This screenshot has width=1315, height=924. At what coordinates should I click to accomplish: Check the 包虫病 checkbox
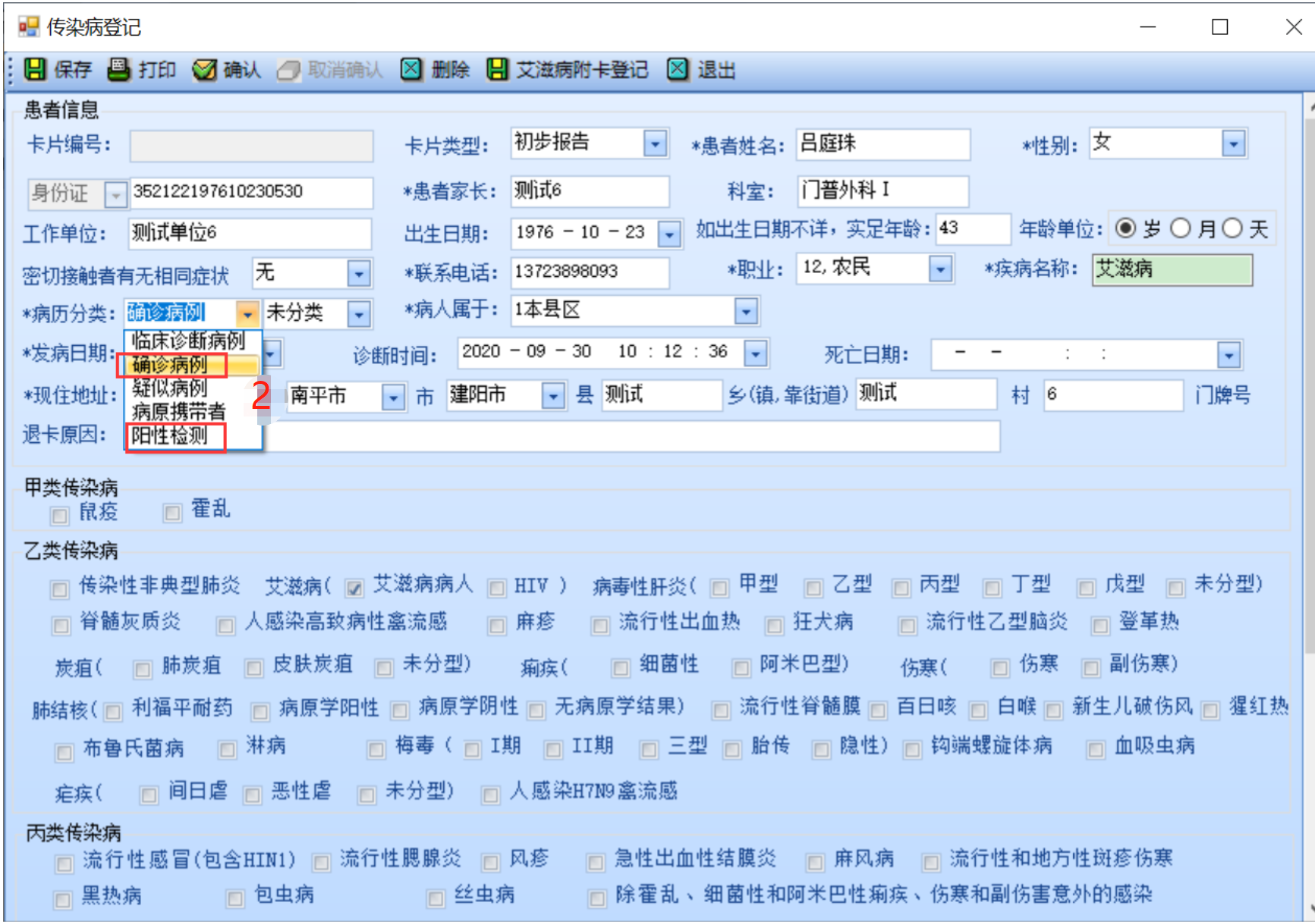(x=235, y=899)
